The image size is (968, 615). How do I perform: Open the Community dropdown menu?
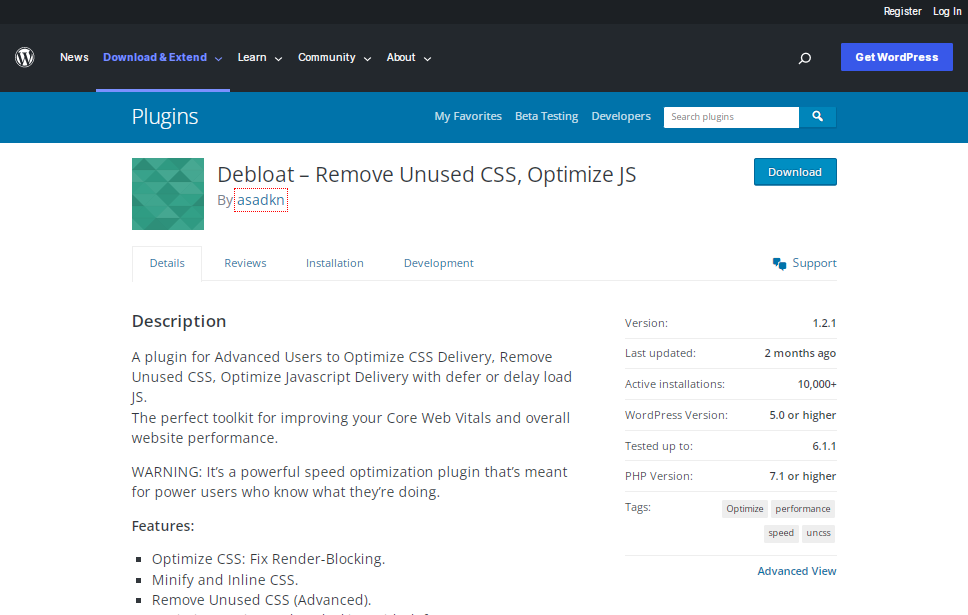click(334, 58)
